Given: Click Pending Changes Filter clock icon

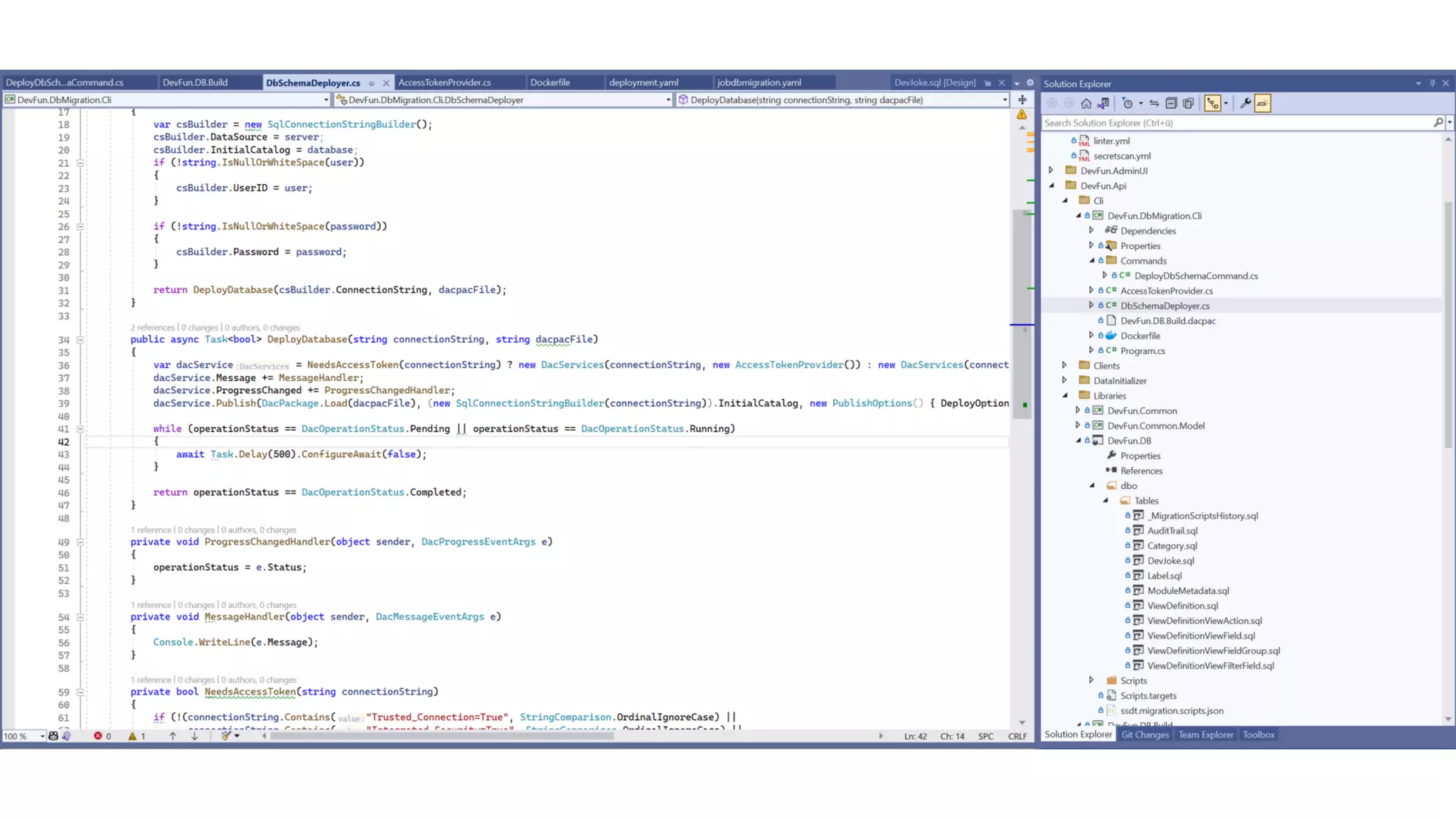Looking at the screenshot, I should click(x=1128, y=103).
